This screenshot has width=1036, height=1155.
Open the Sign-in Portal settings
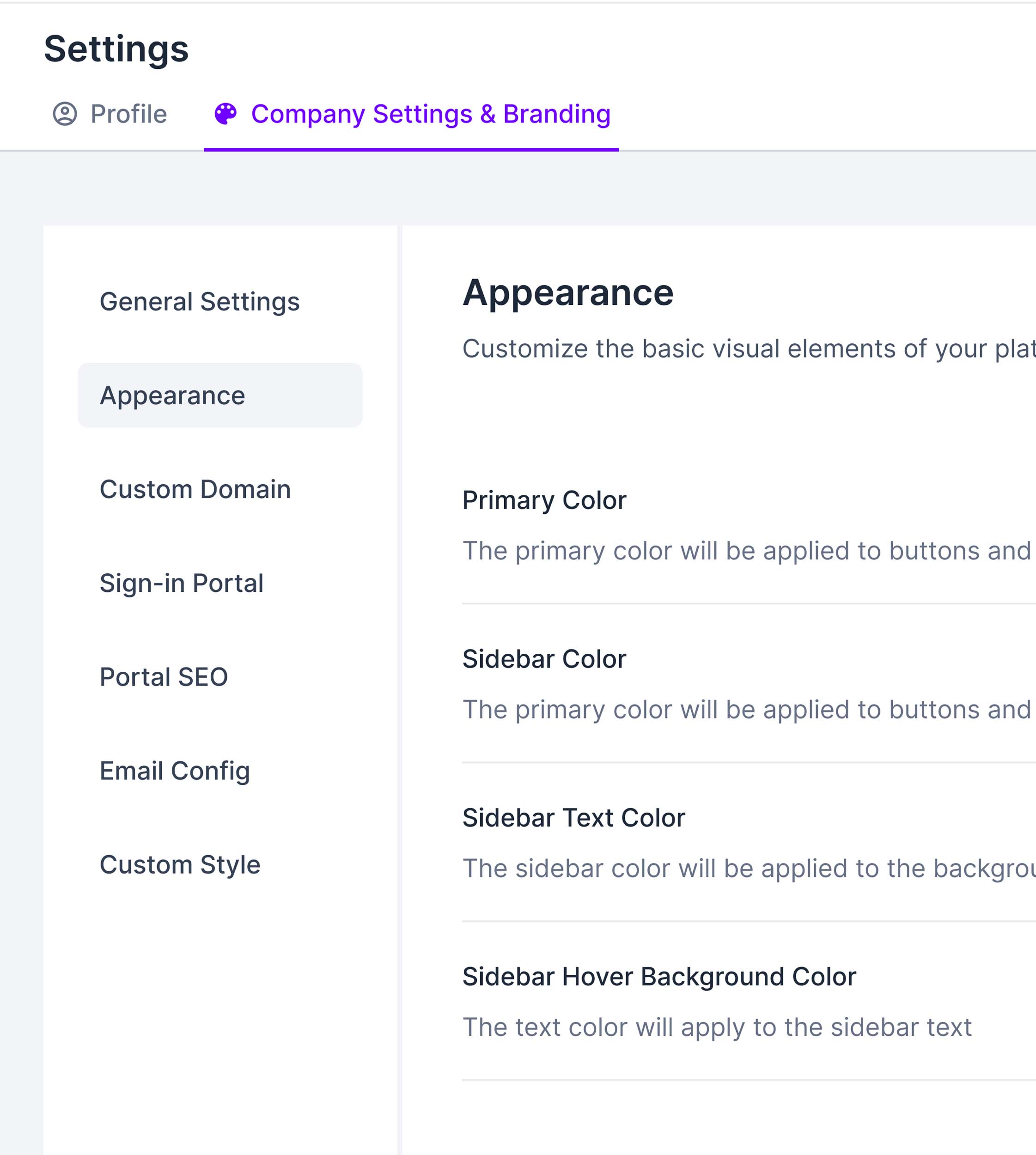click(x=181, y=584)
